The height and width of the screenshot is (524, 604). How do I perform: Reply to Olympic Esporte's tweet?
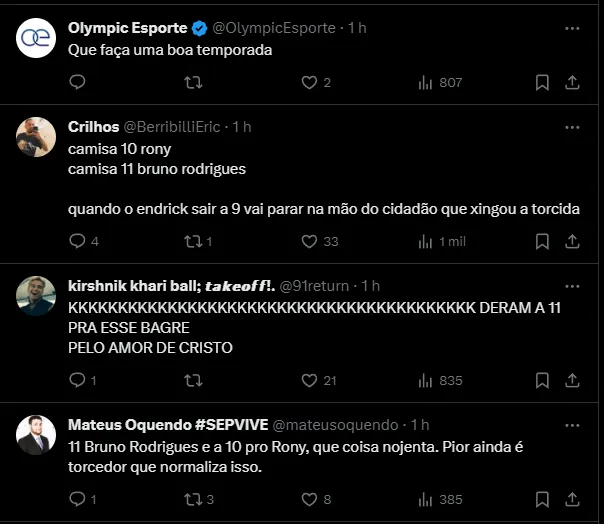tap(77, 82)
